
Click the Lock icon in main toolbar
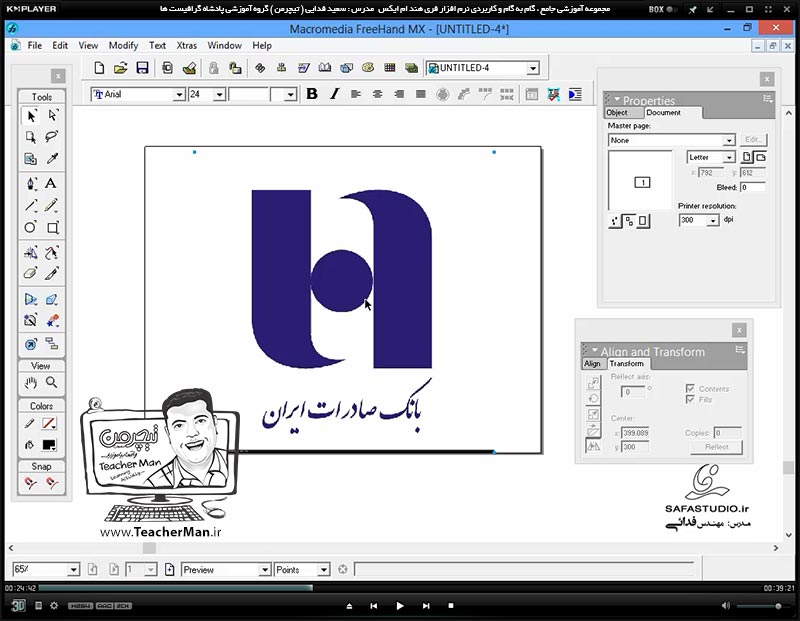tap(214, 68)
